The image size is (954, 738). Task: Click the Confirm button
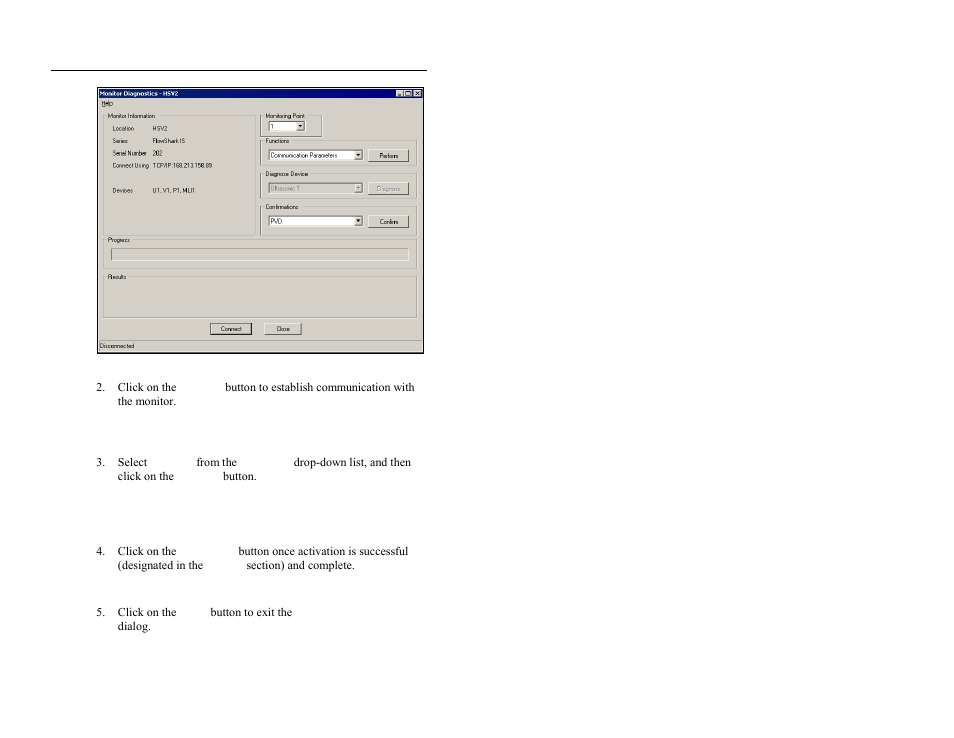pyautogui.click(x=388, y=221)
